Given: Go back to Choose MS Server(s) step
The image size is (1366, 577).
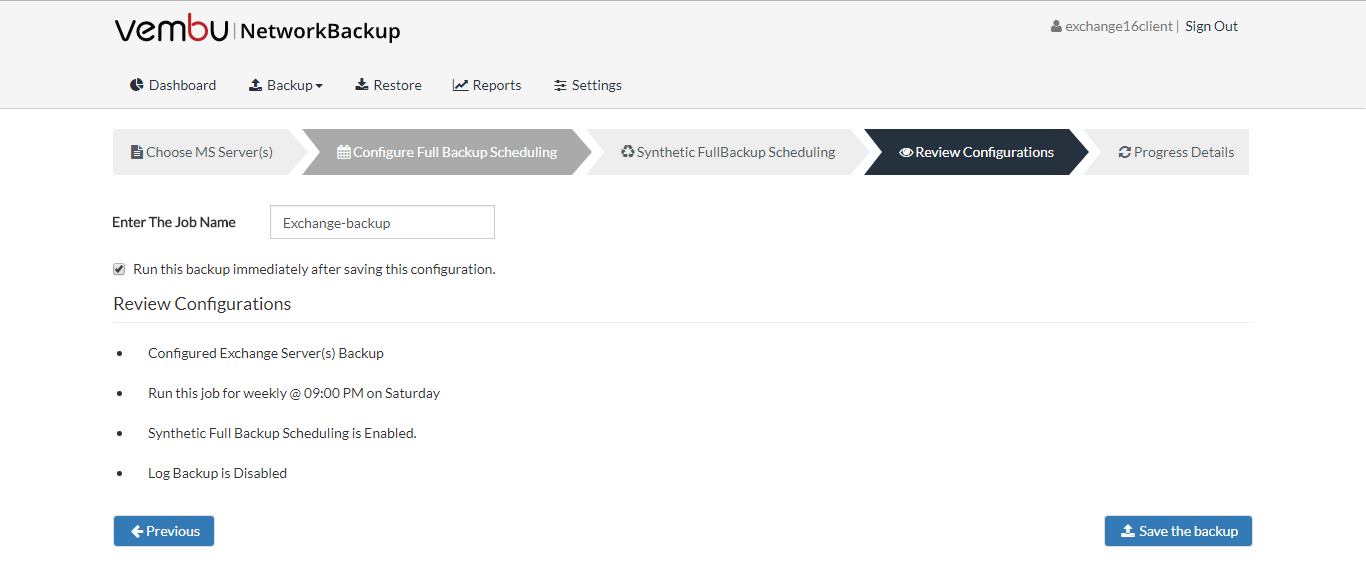Looking at the screenshot, I should [202, 152].
